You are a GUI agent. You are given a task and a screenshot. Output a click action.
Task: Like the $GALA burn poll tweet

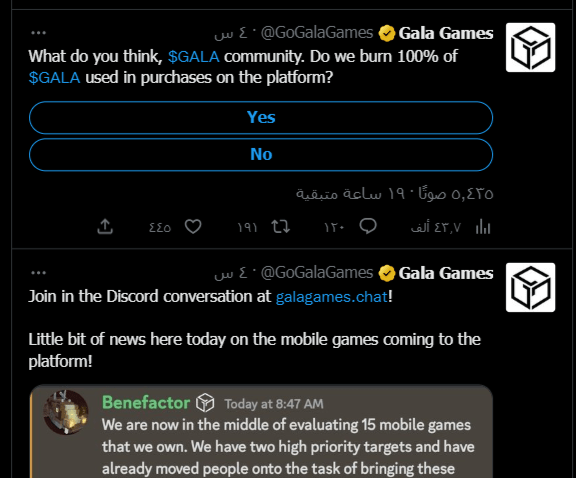point(193,227)
